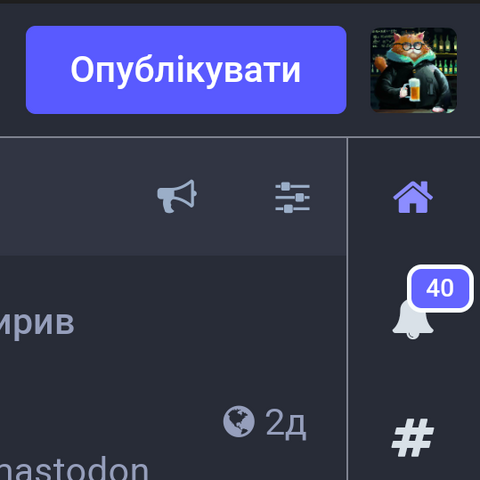Select the hashtag Explore tab in the sidebar
Viewport: 480px width, 480px height.
click(413, 437)
